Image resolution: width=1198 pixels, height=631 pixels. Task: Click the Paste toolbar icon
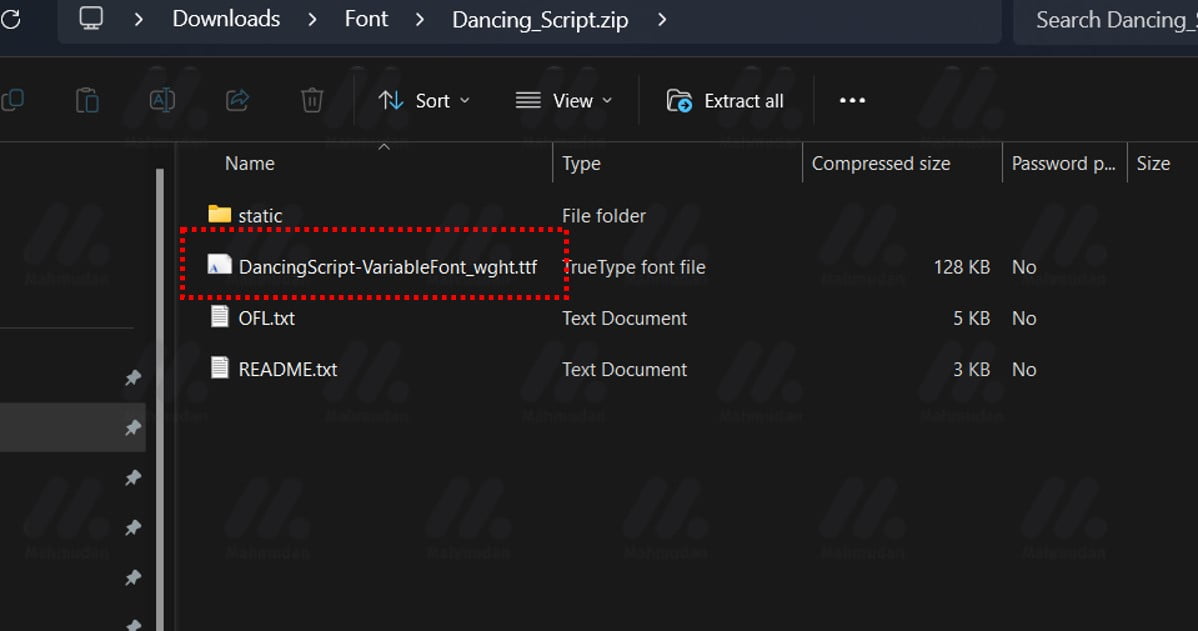87,100
